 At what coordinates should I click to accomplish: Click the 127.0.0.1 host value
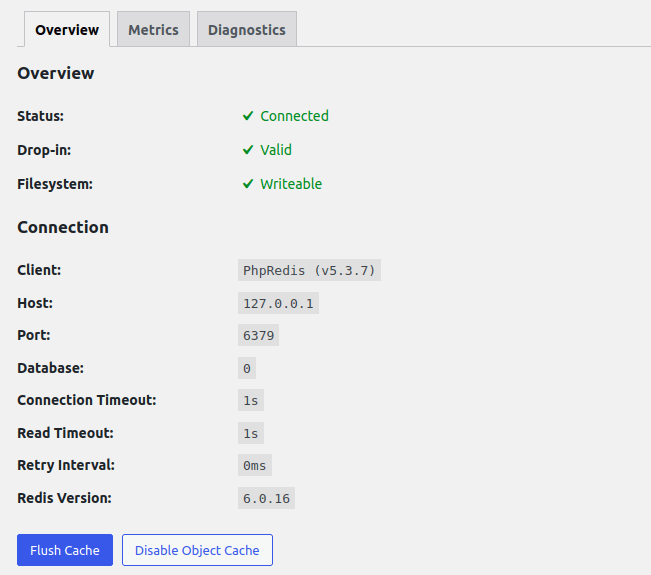point(278,303)
